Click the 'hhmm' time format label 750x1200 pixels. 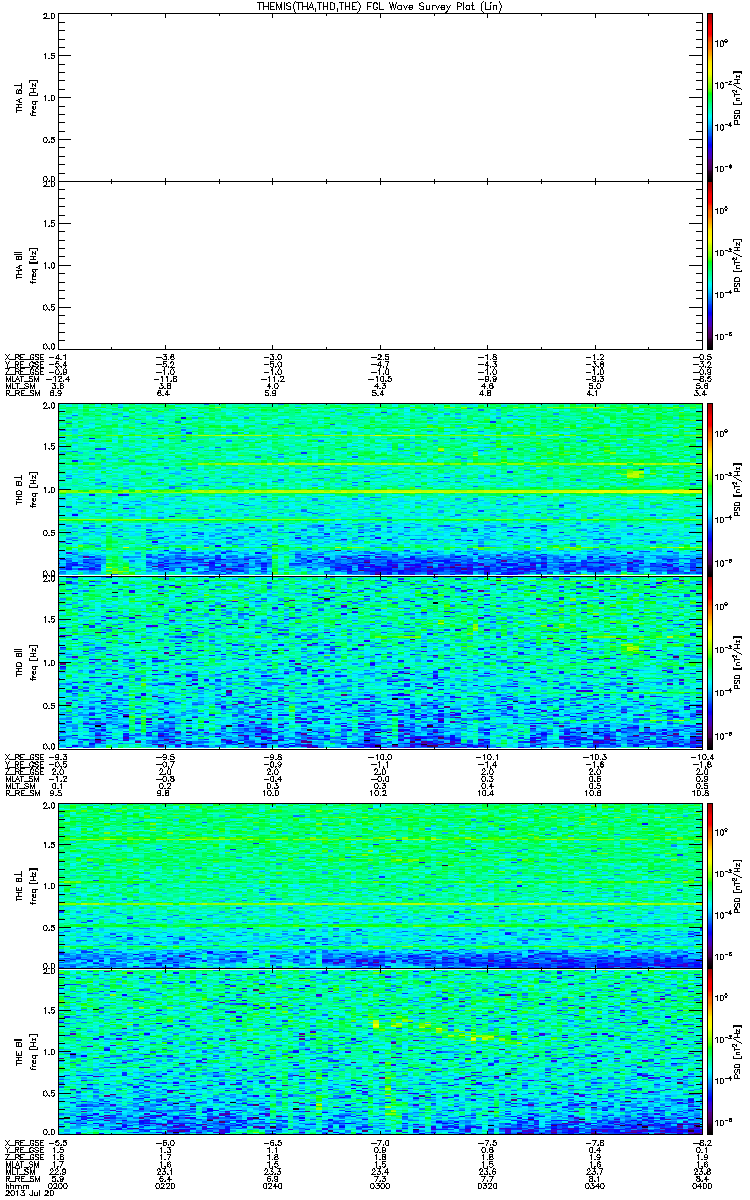tap(15, 1184)
